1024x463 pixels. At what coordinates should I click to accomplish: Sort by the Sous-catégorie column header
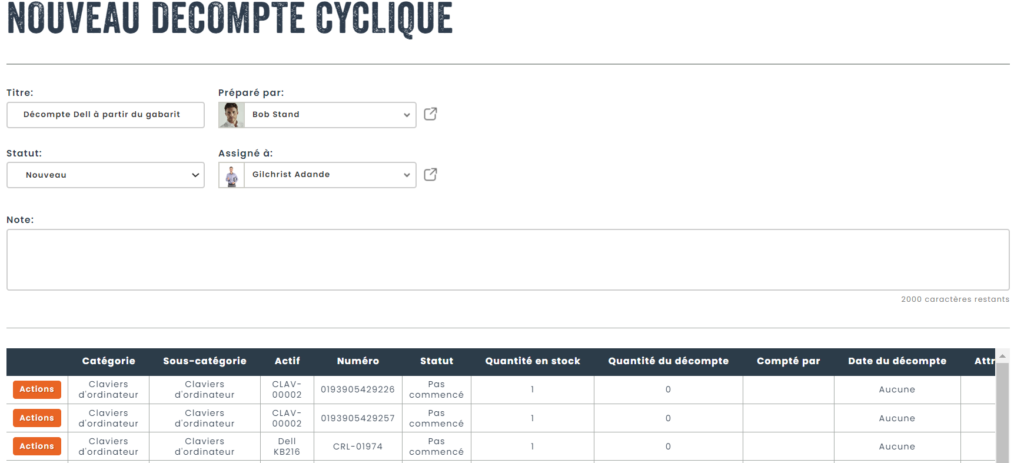coord(204,361)
